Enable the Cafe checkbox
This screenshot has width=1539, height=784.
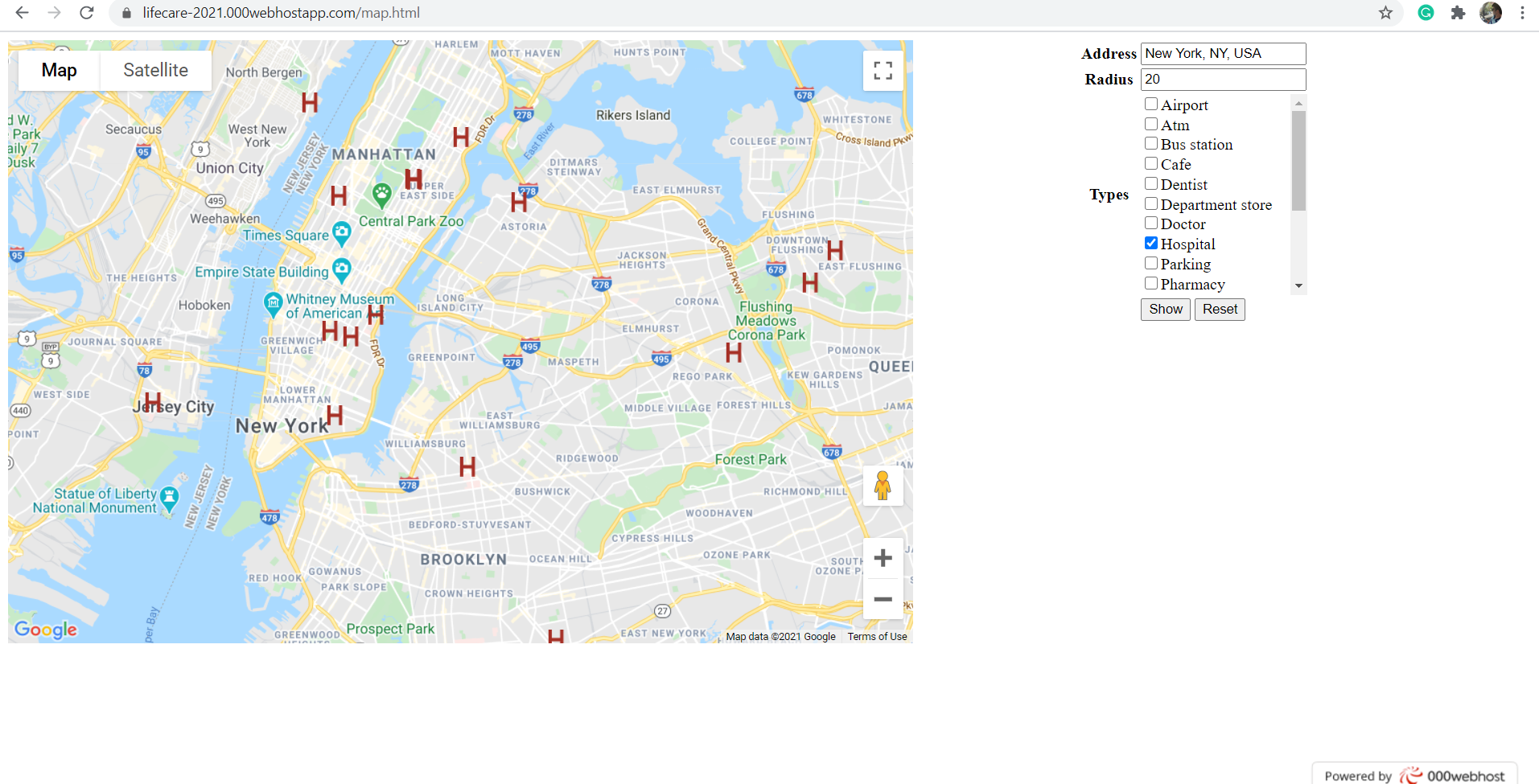pyautogui.click(x=1151, y=163)
